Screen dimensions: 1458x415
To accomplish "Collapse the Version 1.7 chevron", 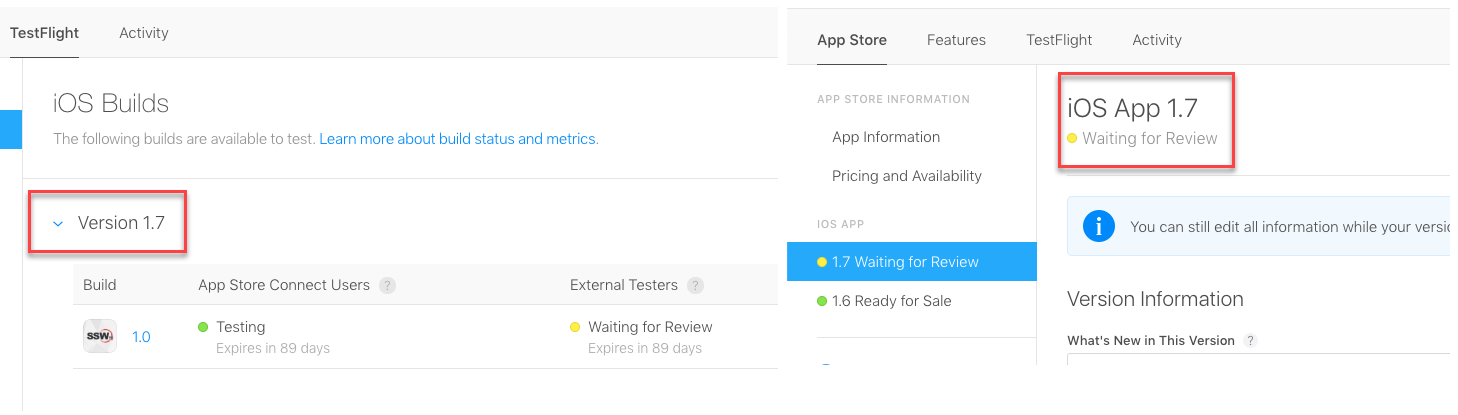I will pos(58,224).
